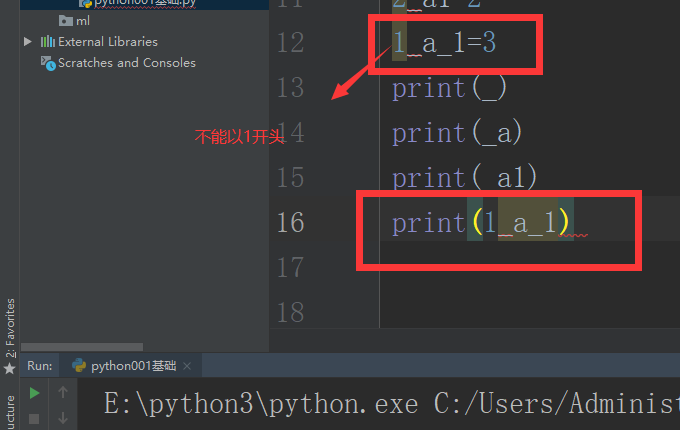Click the Favorites star icon
This screenshot has width=680, height=430.
pyautogui.click(x=10, y=369)
